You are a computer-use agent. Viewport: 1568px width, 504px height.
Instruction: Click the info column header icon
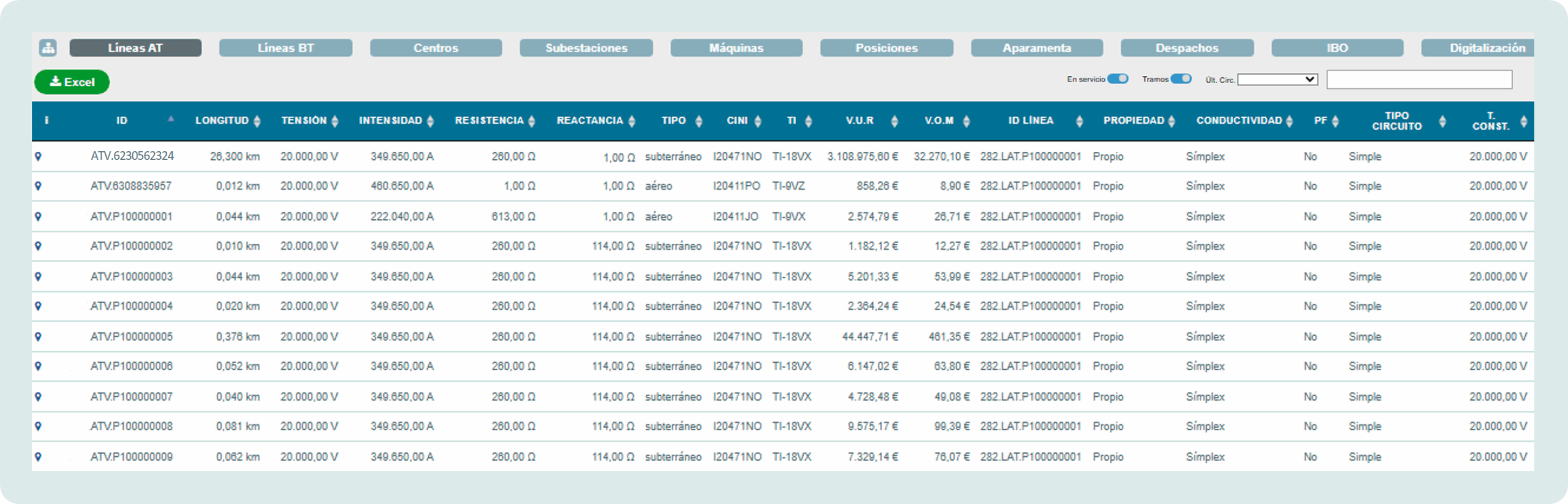pos(47,121)
